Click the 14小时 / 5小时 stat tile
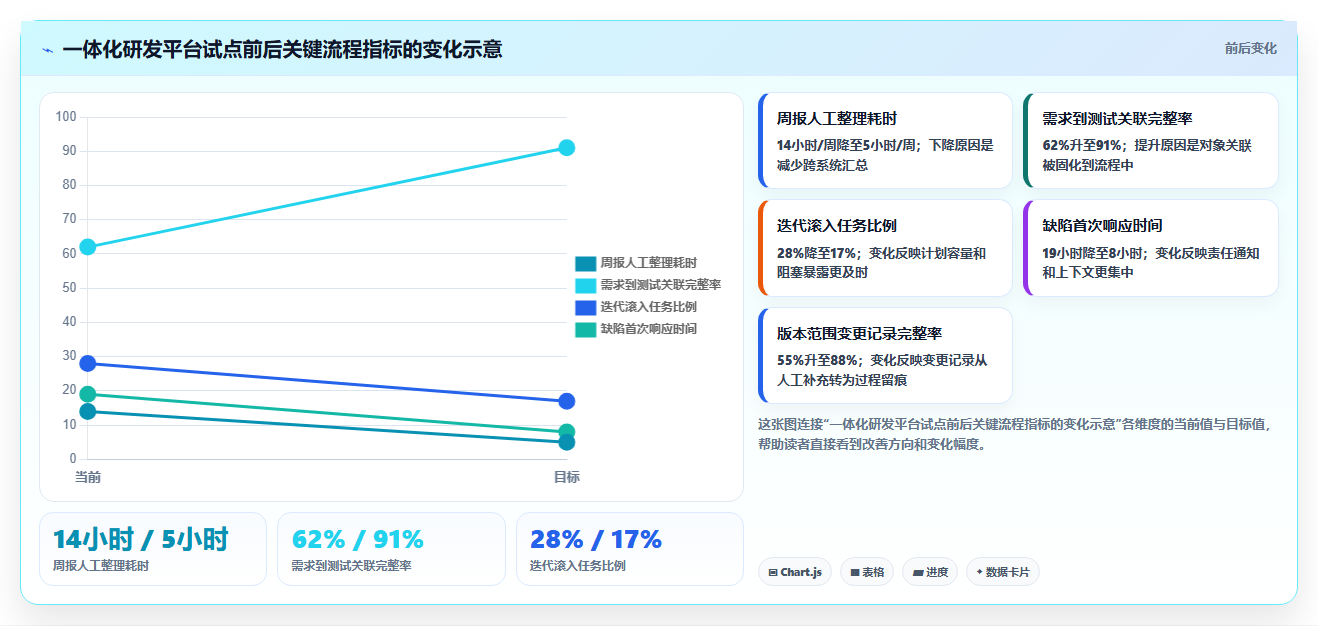 tap(153, 549)
